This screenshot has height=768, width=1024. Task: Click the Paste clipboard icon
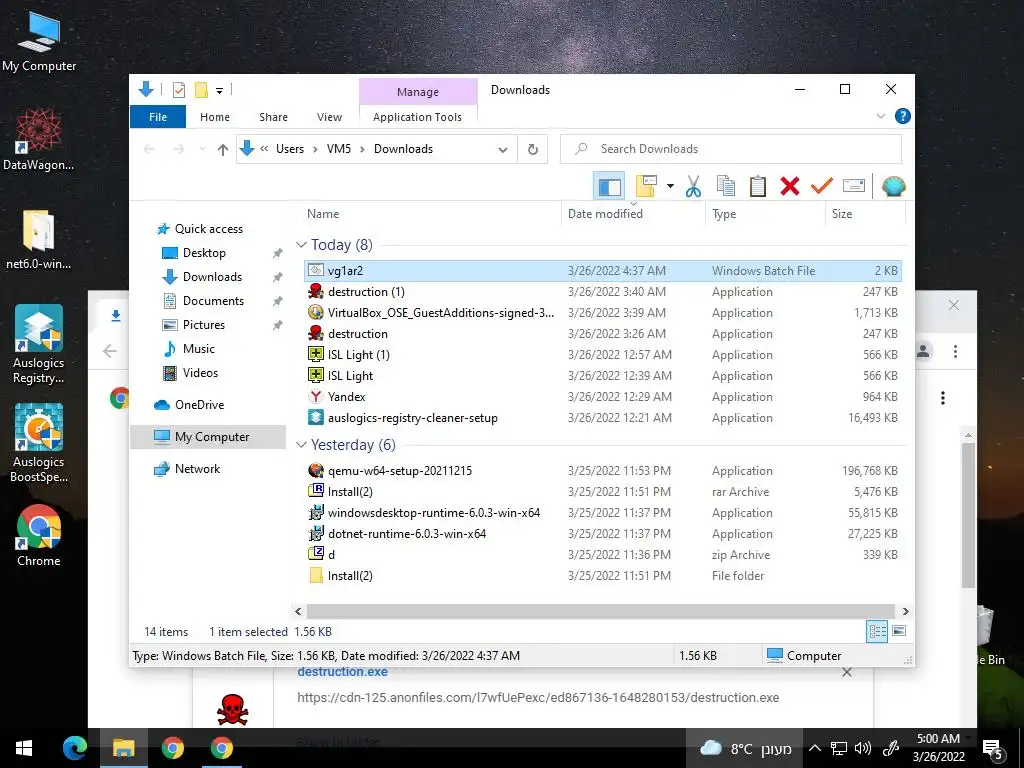coord(758,187)
